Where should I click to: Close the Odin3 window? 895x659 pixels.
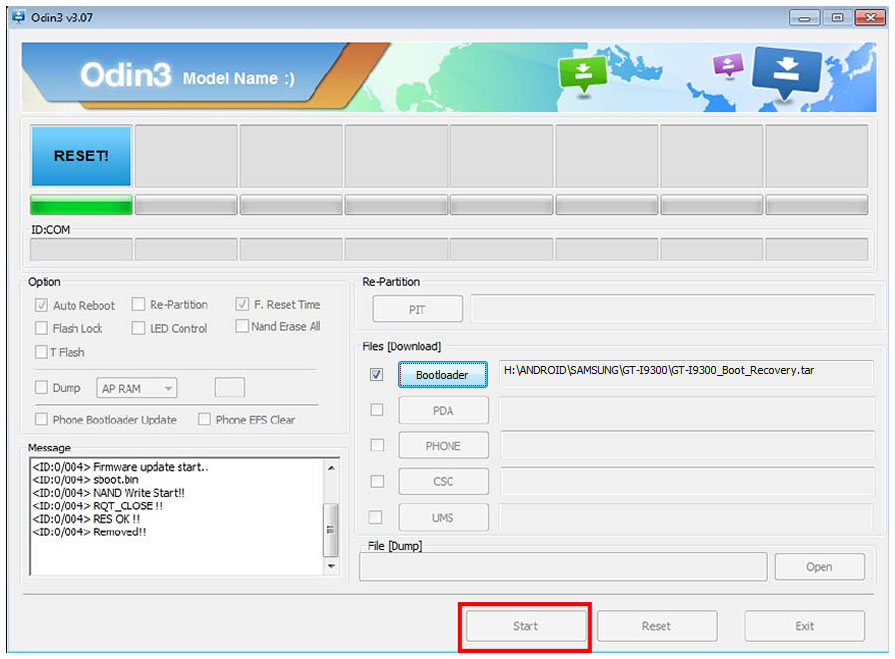tap(870, 18)
